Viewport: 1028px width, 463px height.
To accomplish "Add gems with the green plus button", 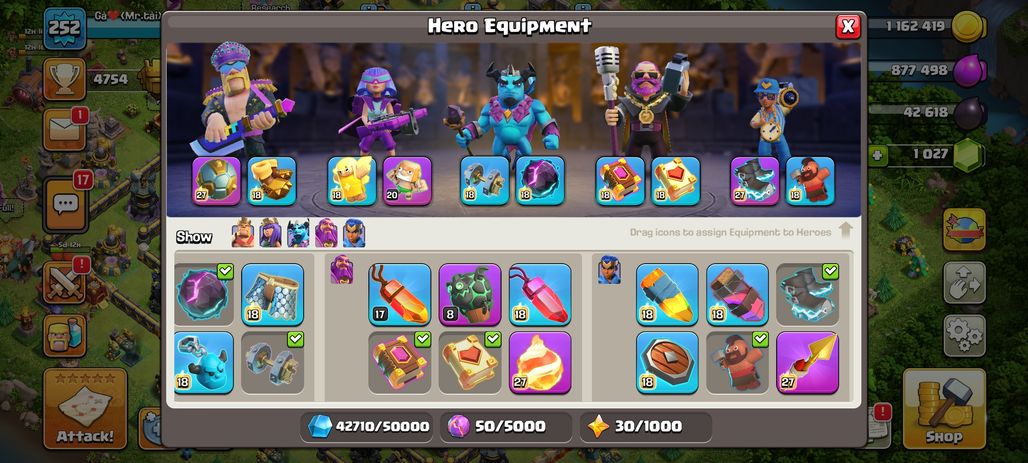I will point(877,155).
